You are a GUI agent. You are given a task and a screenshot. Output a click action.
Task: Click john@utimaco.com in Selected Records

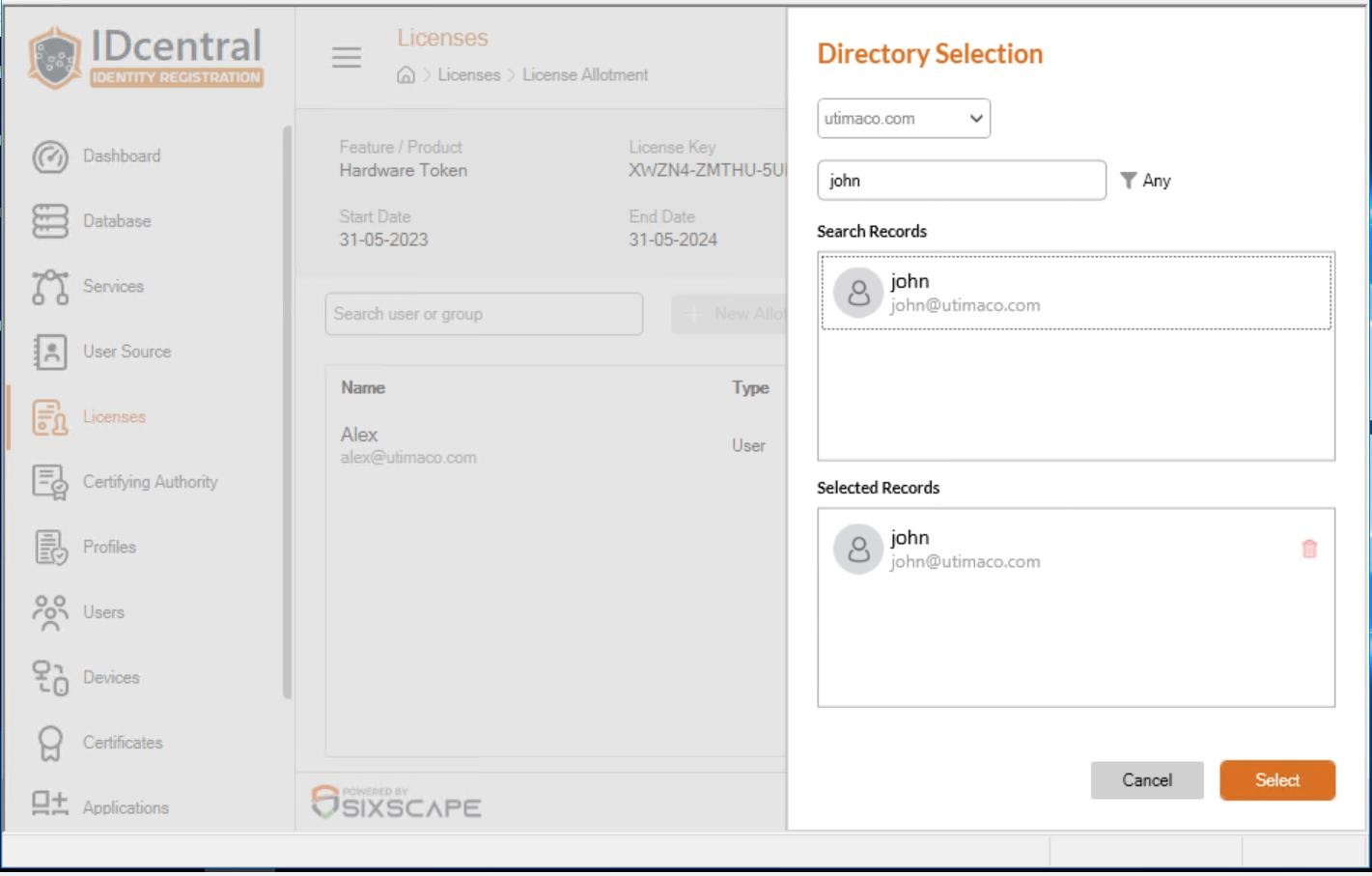[966, 562]
